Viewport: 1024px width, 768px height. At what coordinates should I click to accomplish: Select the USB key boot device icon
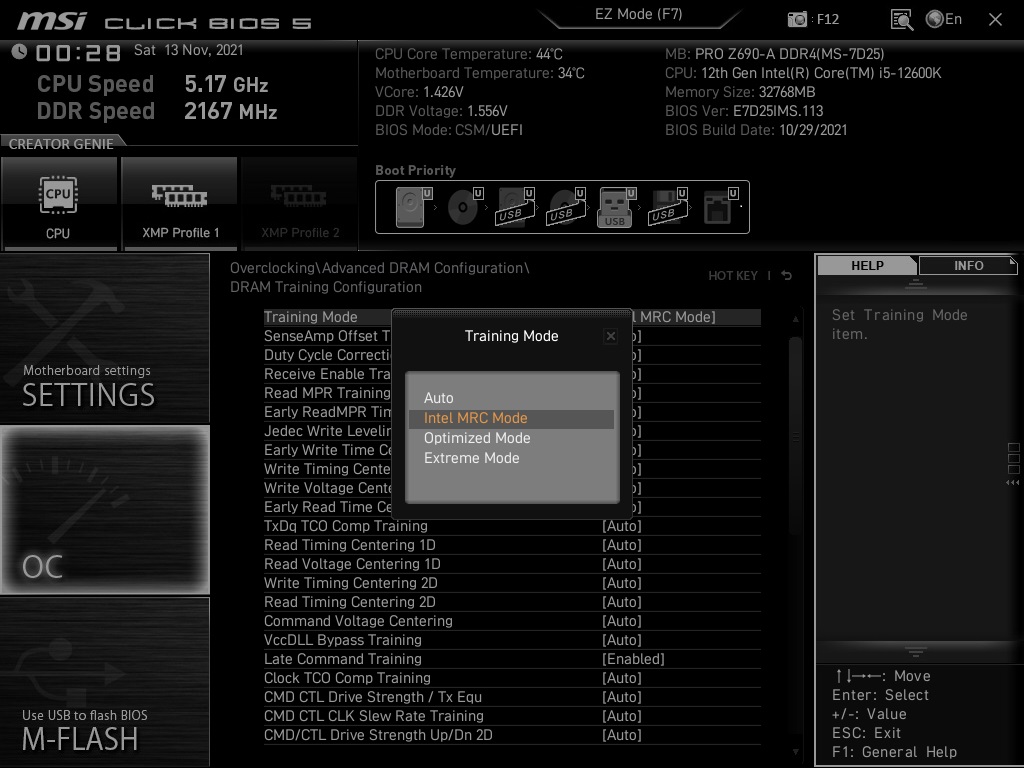(x=616, y=207)
